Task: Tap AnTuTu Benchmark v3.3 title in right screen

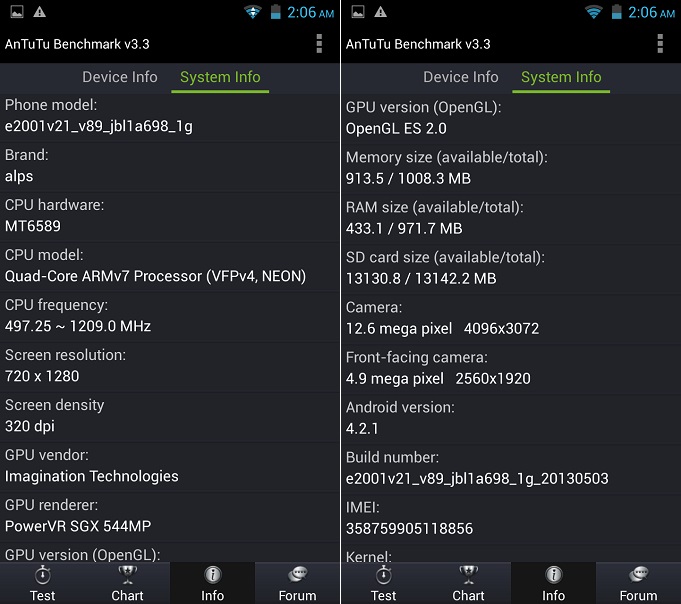Action: pos(418,44)
